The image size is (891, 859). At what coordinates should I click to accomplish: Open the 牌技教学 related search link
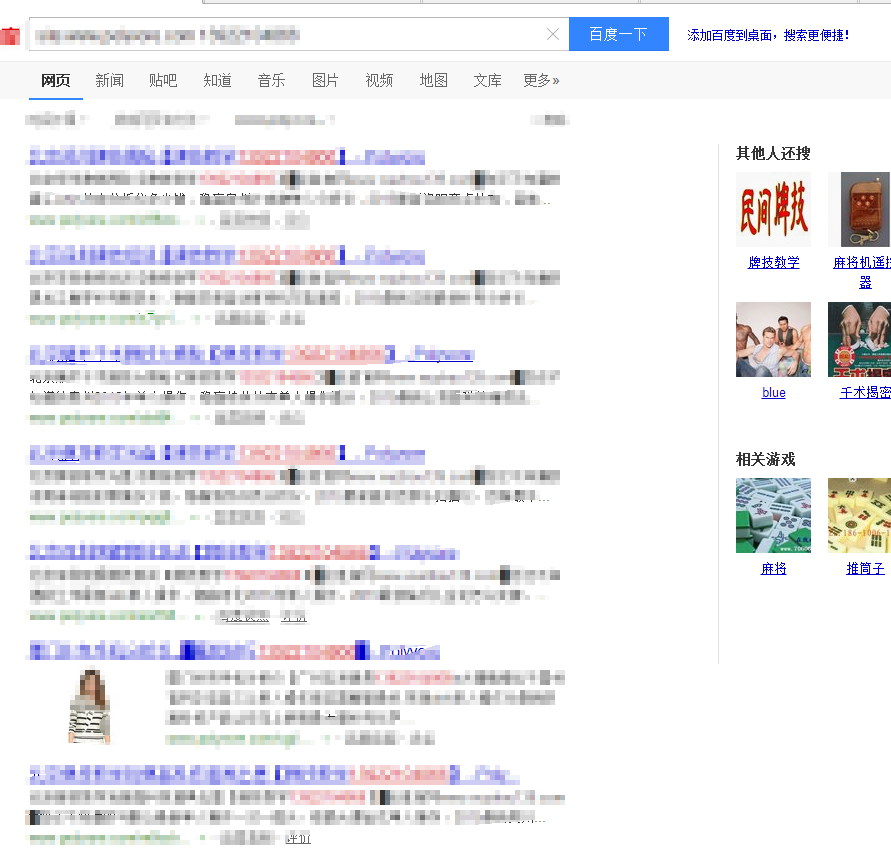click(x=773, y=263)
